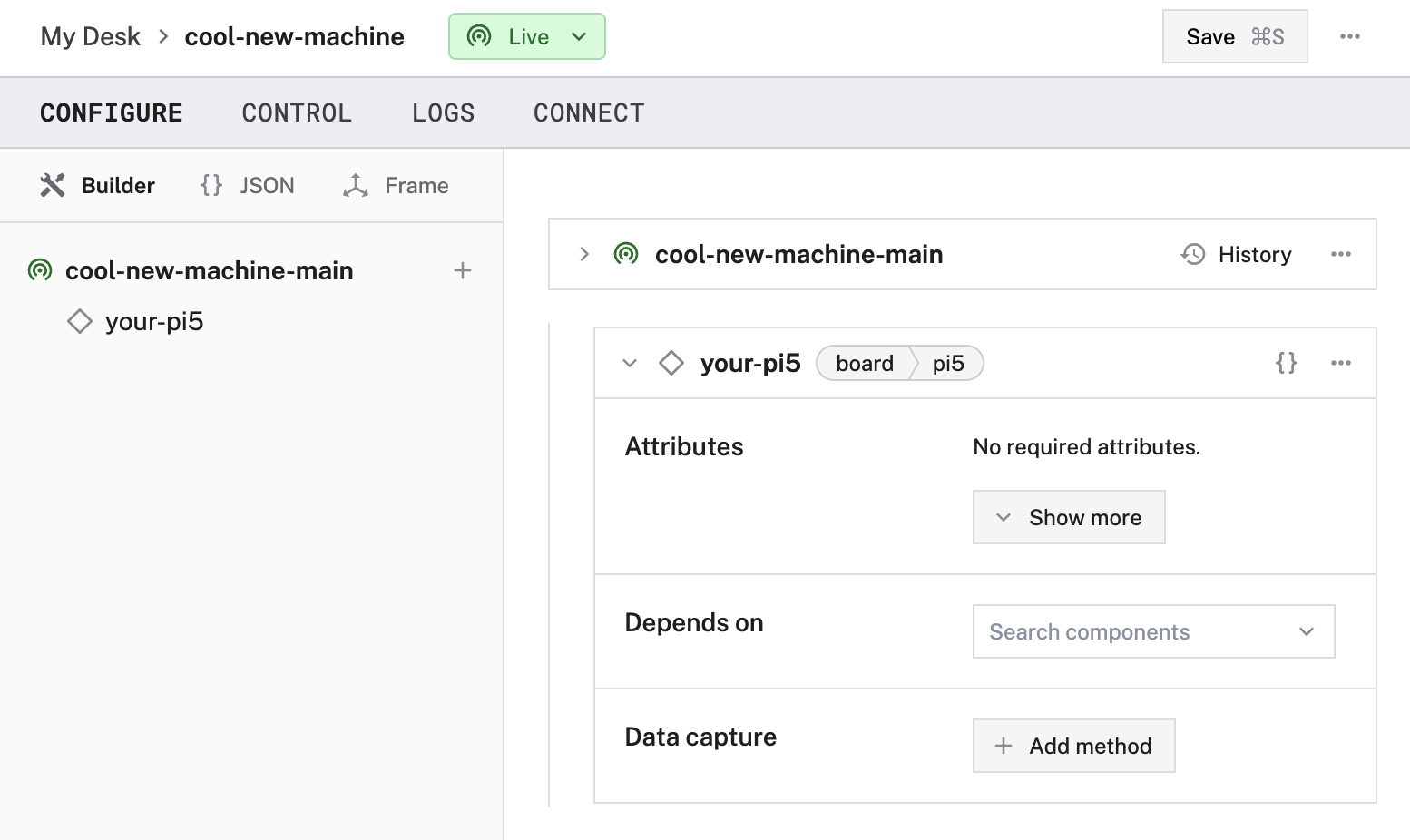This screenshot has width=1410, height=840.
Task: Click the diamond icon on your-pi5 card header
Action: pos(671,363)
